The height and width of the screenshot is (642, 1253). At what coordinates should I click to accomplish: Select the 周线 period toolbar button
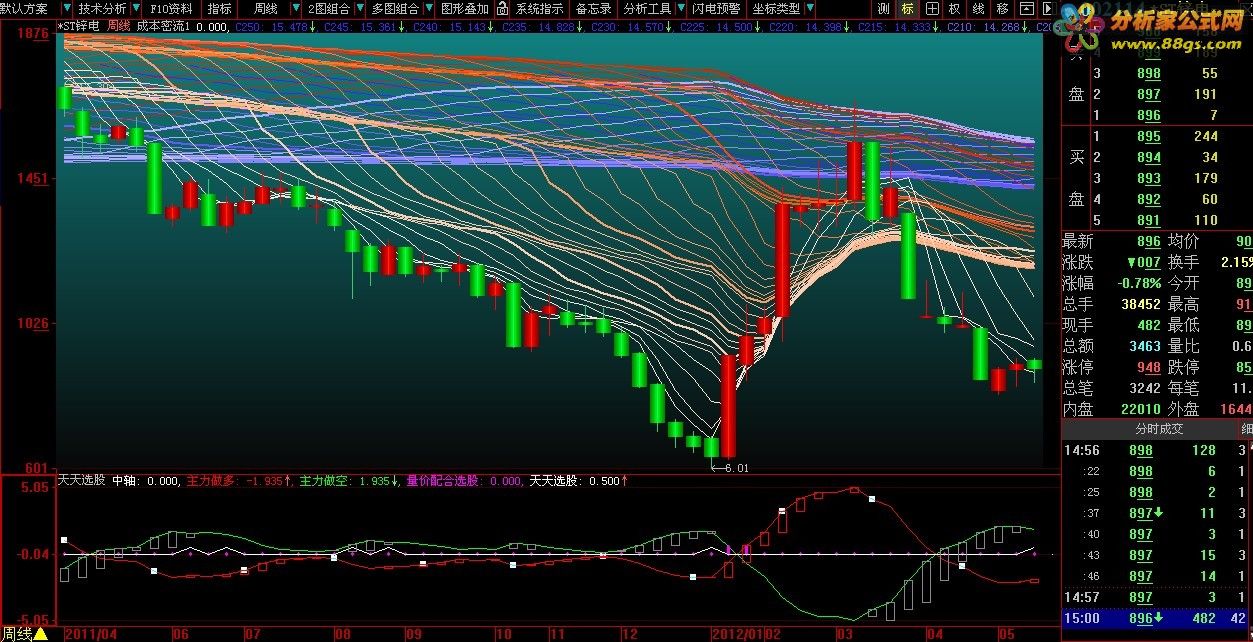(266, 9)
